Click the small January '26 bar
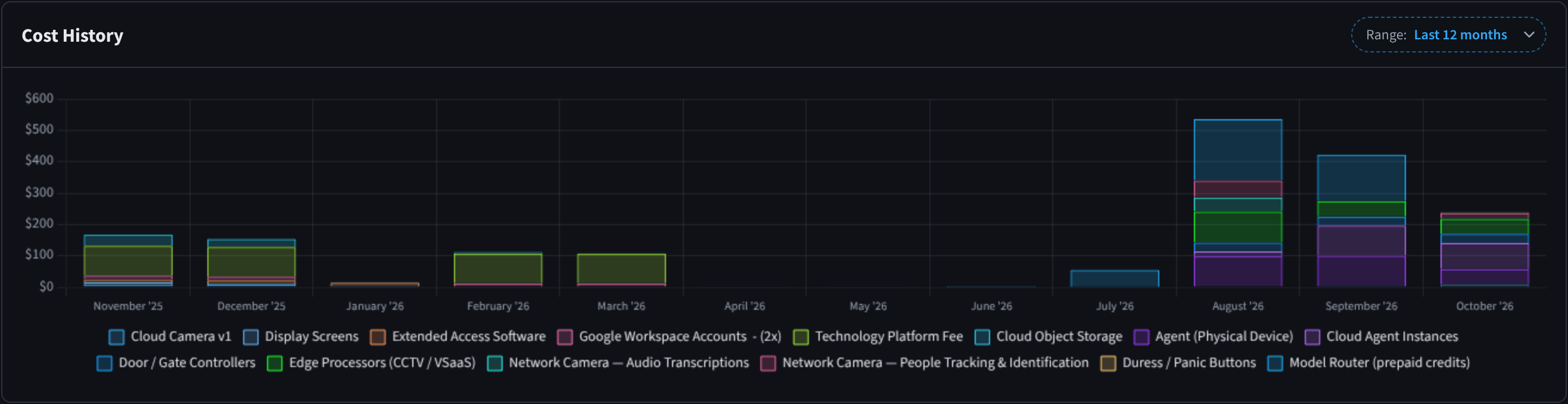 [x=375, y=284]
